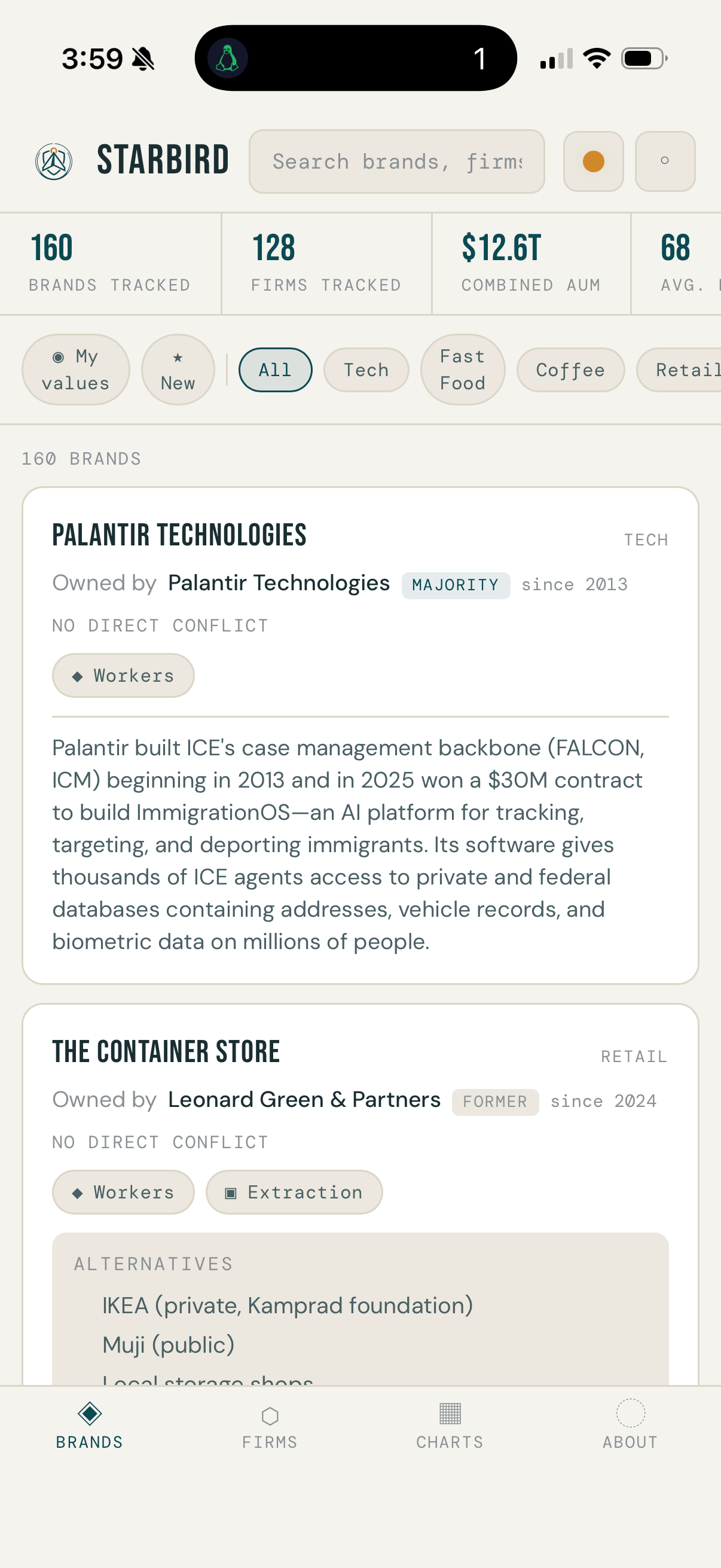Image resolution: width=721 pixels, height=1568 pixels.
Task: Open Leonard Green & Partners owner link
Action: (304, 1100)
